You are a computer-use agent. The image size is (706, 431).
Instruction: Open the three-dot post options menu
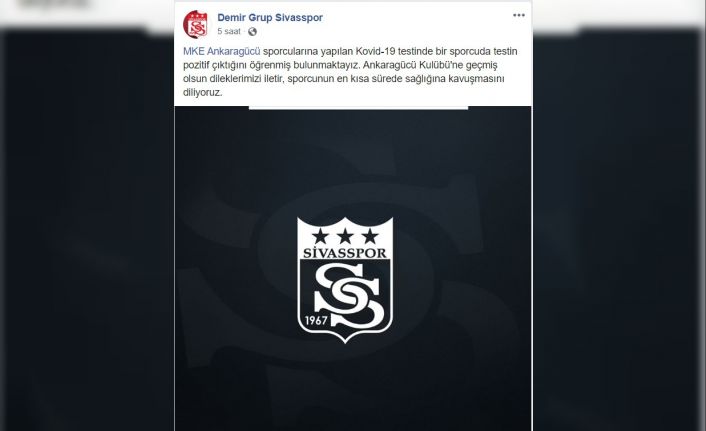point(519,15)
